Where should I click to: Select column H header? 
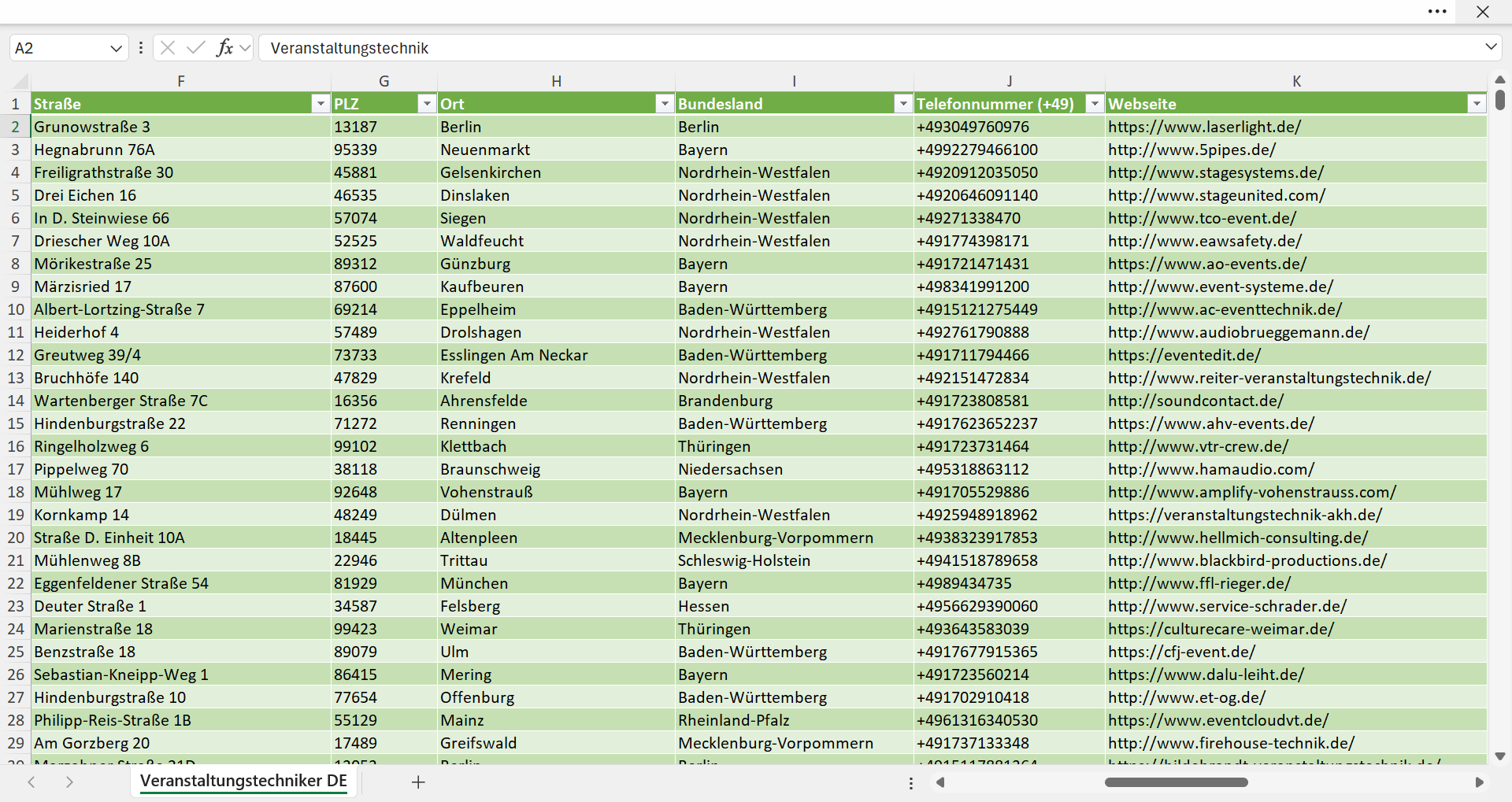tap(556, 81)
